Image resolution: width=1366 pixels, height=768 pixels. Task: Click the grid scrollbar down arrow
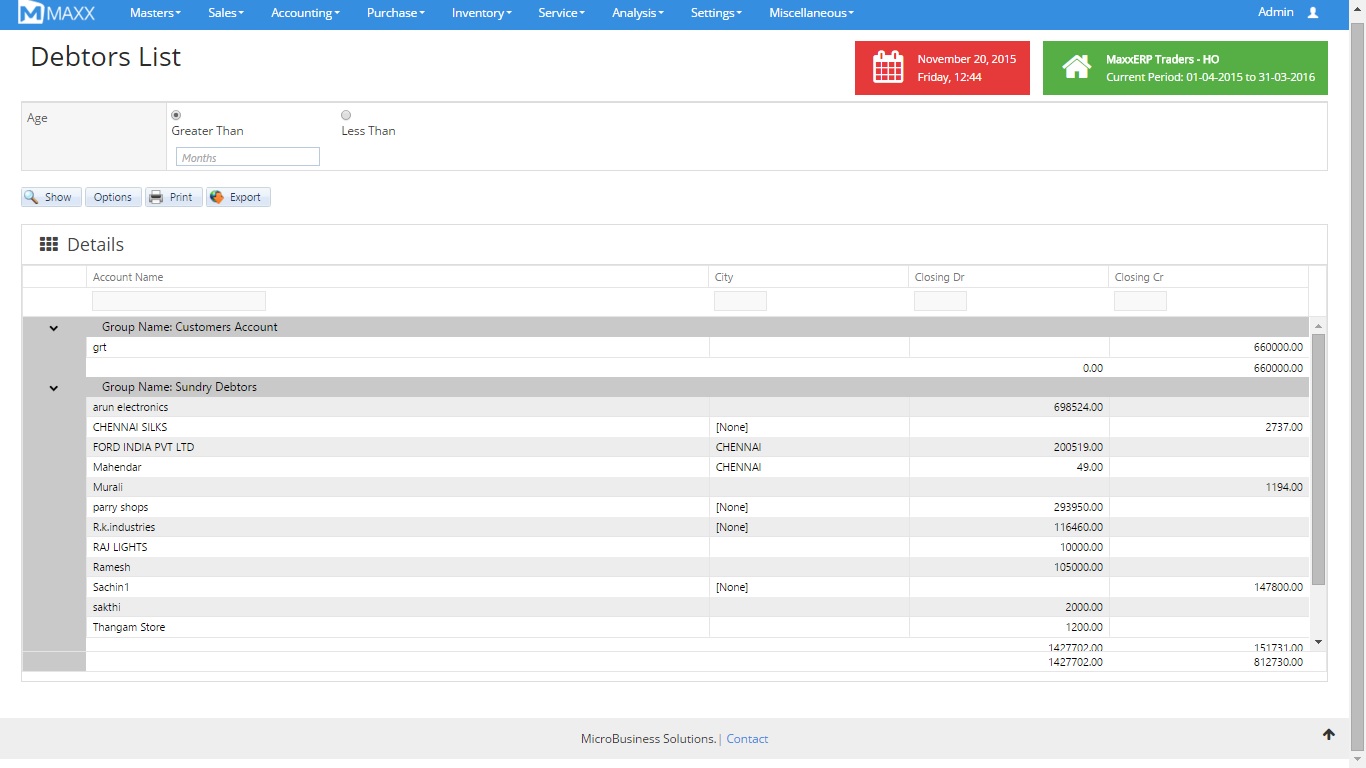(x=1318, y=642)
